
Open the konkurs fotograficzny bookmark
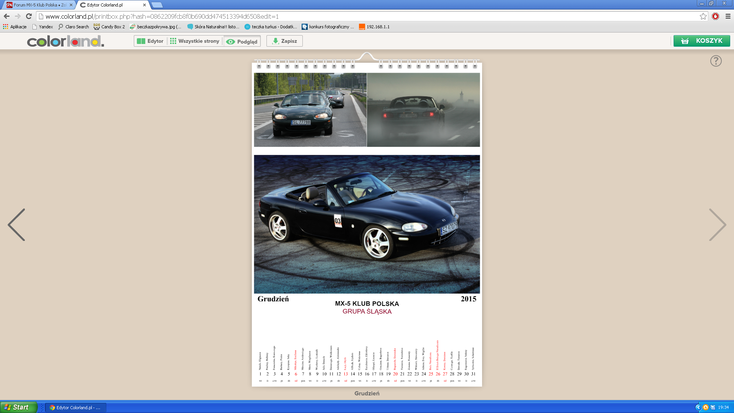[328, 27]
